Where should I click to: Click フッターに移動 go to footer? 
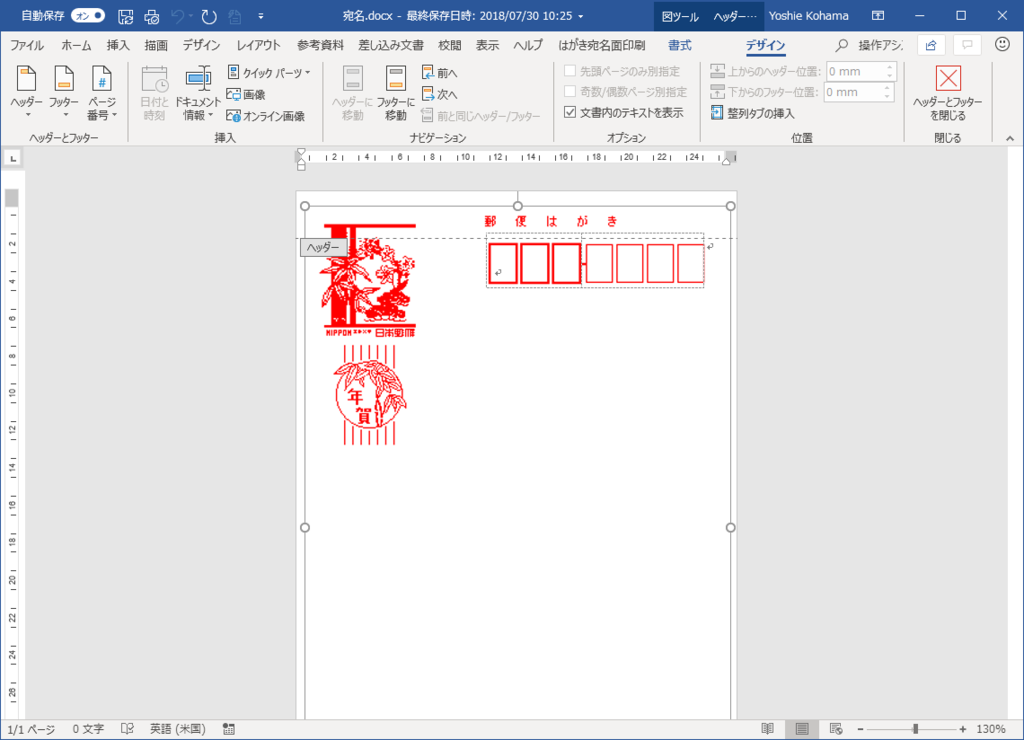395,92
